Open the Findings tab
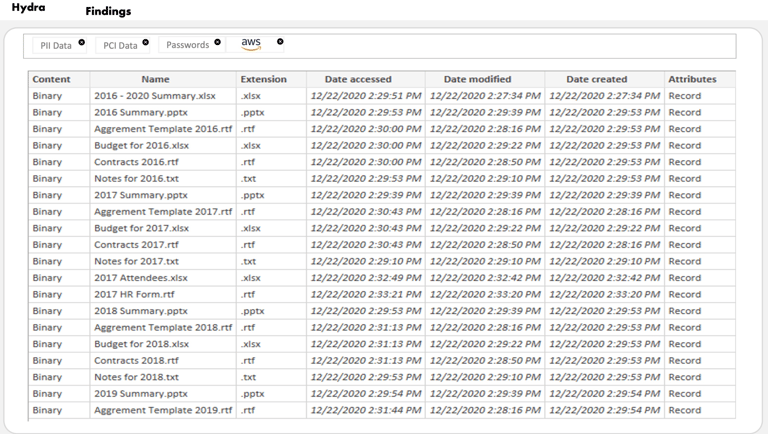This screenshot has height=434, width=768. coord(108,11)
